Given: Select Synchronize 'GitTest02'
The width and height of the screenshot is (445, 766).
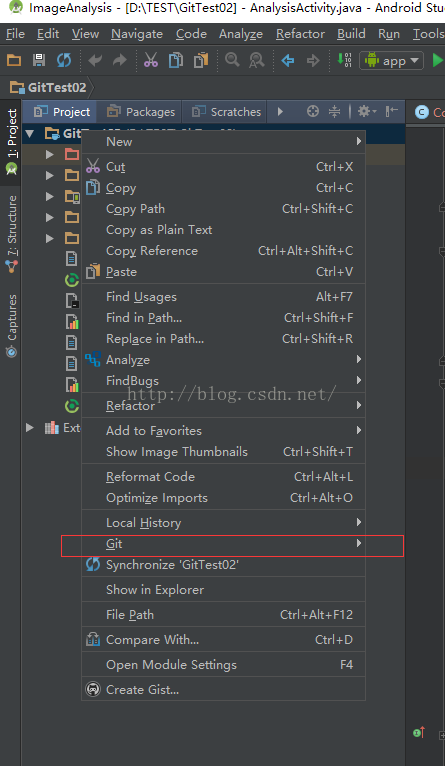Looking at the screenshot, I should click(223, 565).
